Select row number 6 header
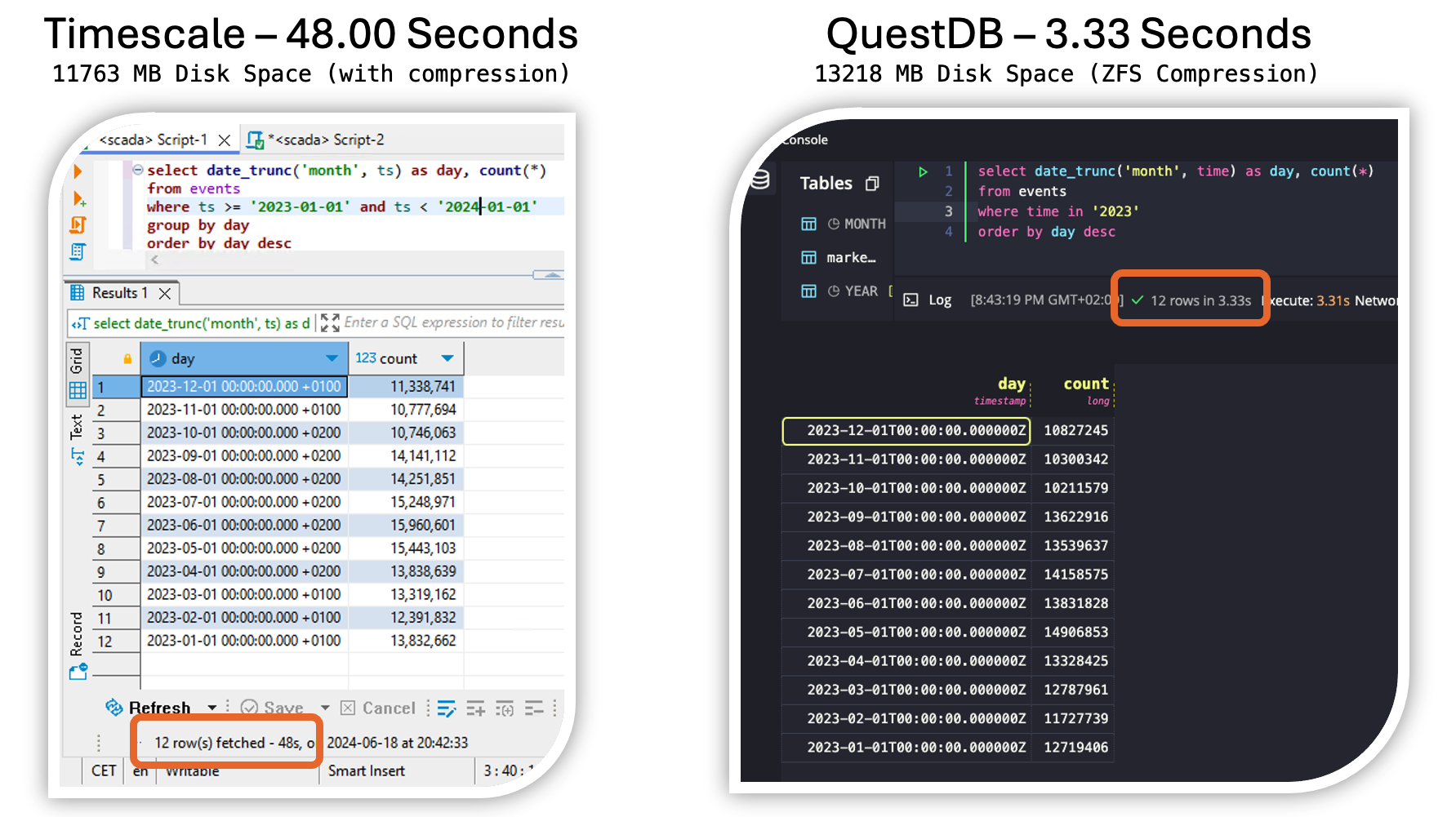Image resolution: width=1456 pixels, height=817 pixels. (116, 503)
